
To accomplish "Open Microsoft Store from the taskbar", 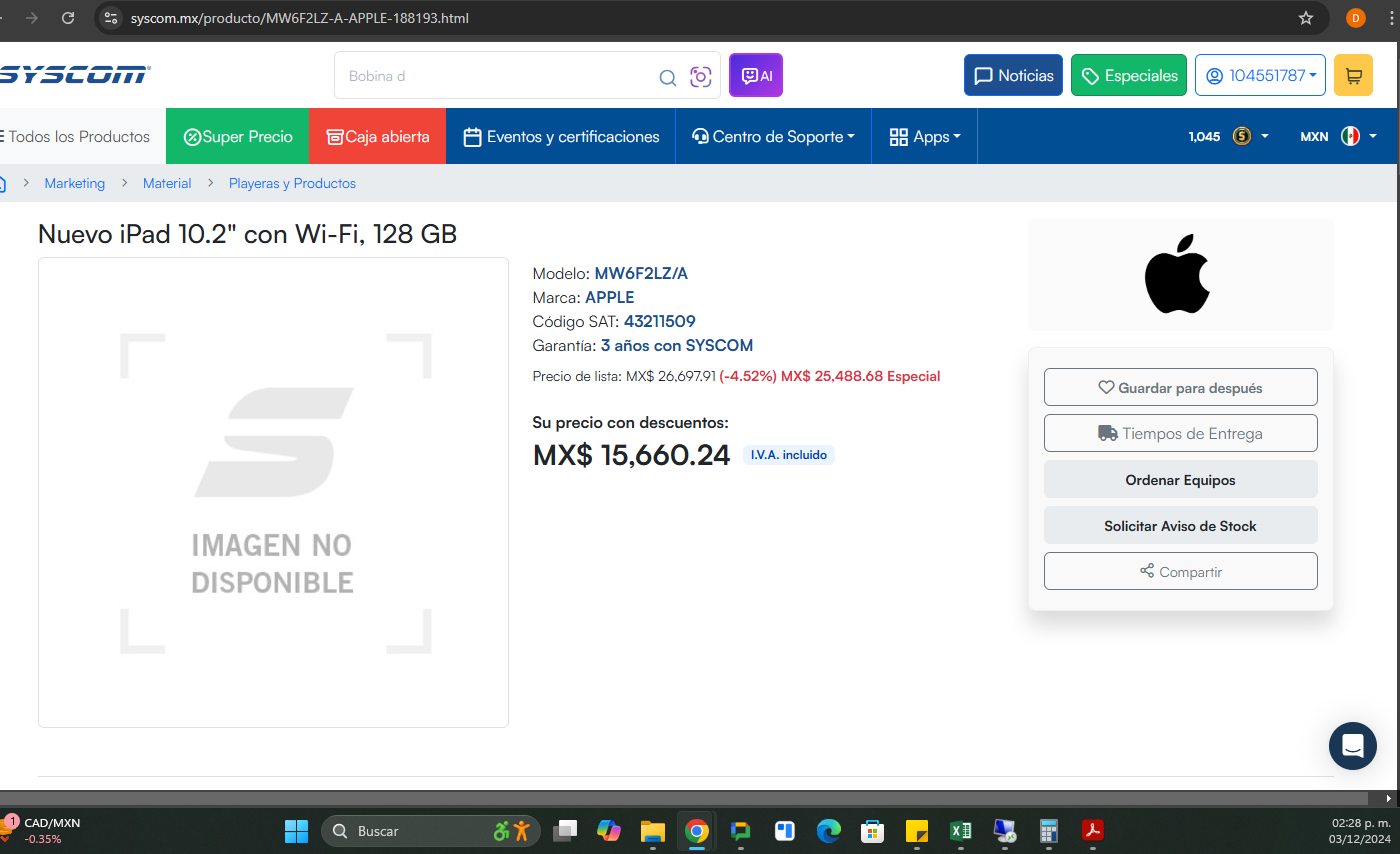I will click(872, 831).
